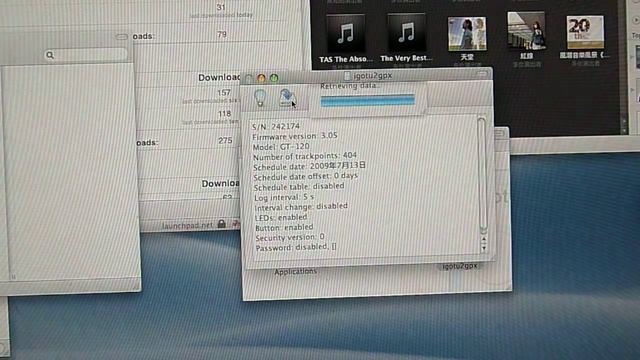
Task: Click the toolbar pill button of the left window
Action: click(121, 37)
